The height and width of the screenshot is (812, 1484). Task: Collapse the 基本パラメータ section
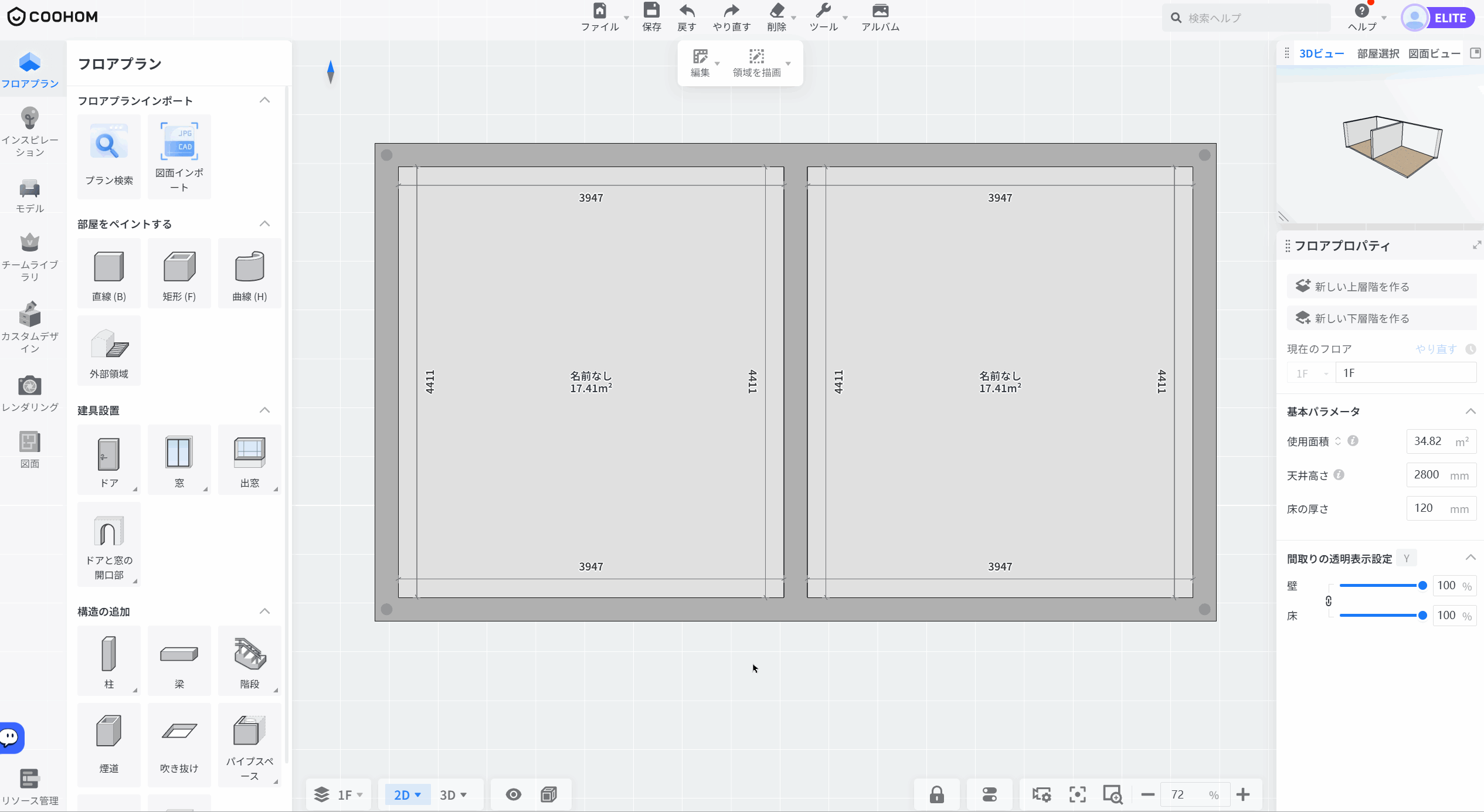[1471, 412]
